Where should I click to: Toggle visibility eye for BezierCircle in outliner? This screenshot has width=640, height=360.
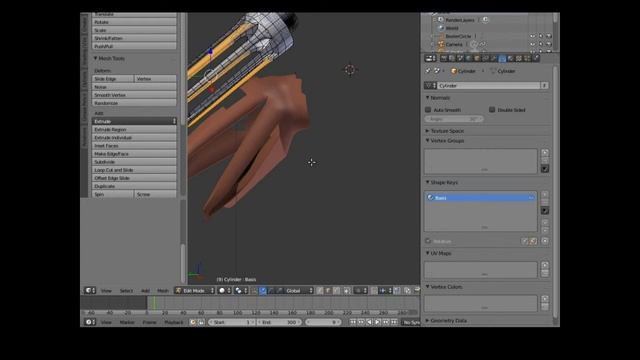533,36
